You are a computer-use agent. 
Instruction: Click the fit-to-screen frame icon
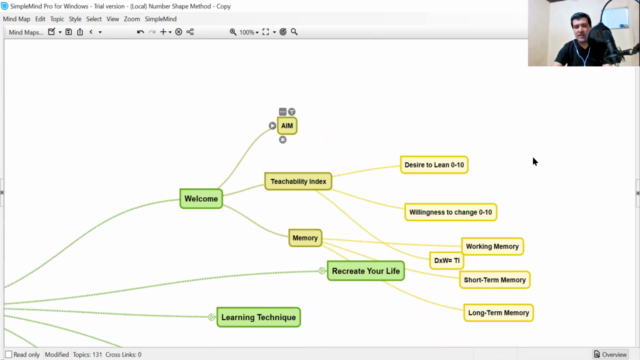coord(266,32)
